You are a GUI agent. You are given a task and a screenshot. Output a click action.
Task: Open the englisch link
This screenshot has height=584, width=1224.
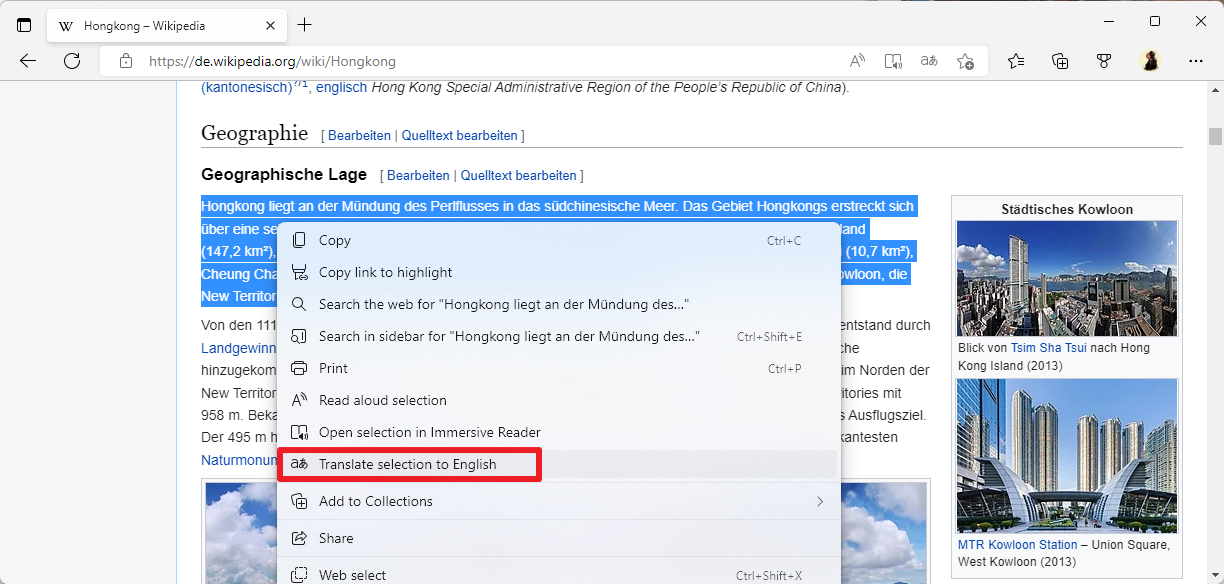coord(341,87)
